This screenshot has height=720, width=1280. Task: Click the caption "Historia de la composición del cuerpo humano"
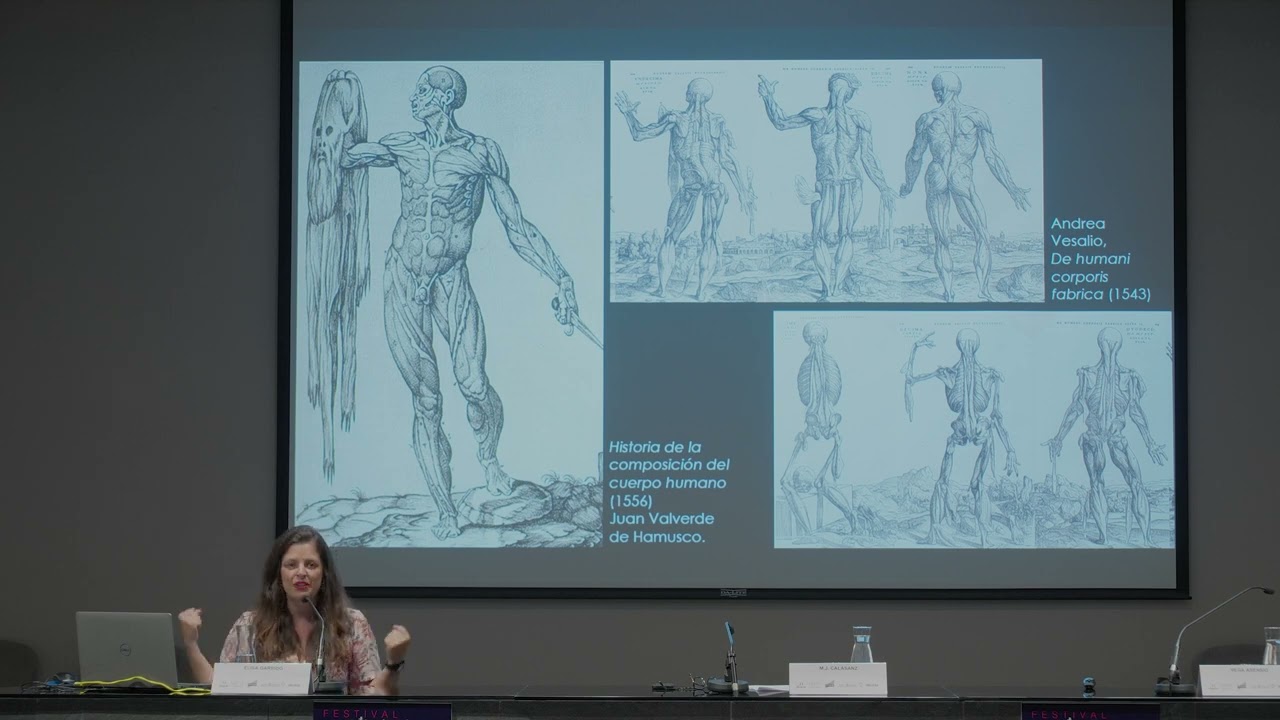point(669,465)
